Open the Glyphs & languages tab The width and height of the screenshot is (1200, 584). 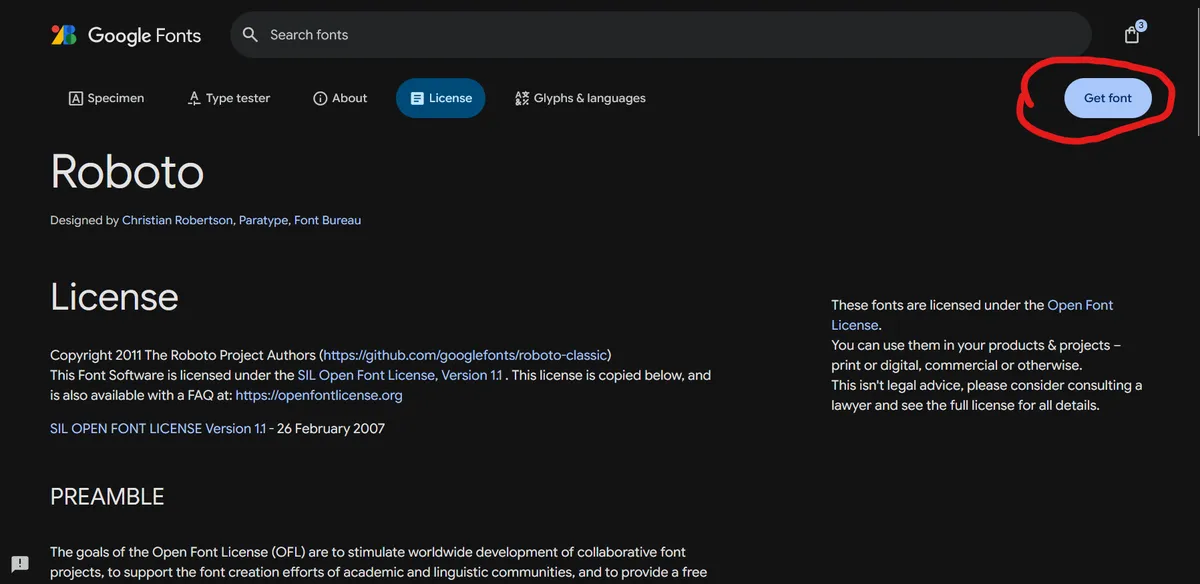coord(580,98)
